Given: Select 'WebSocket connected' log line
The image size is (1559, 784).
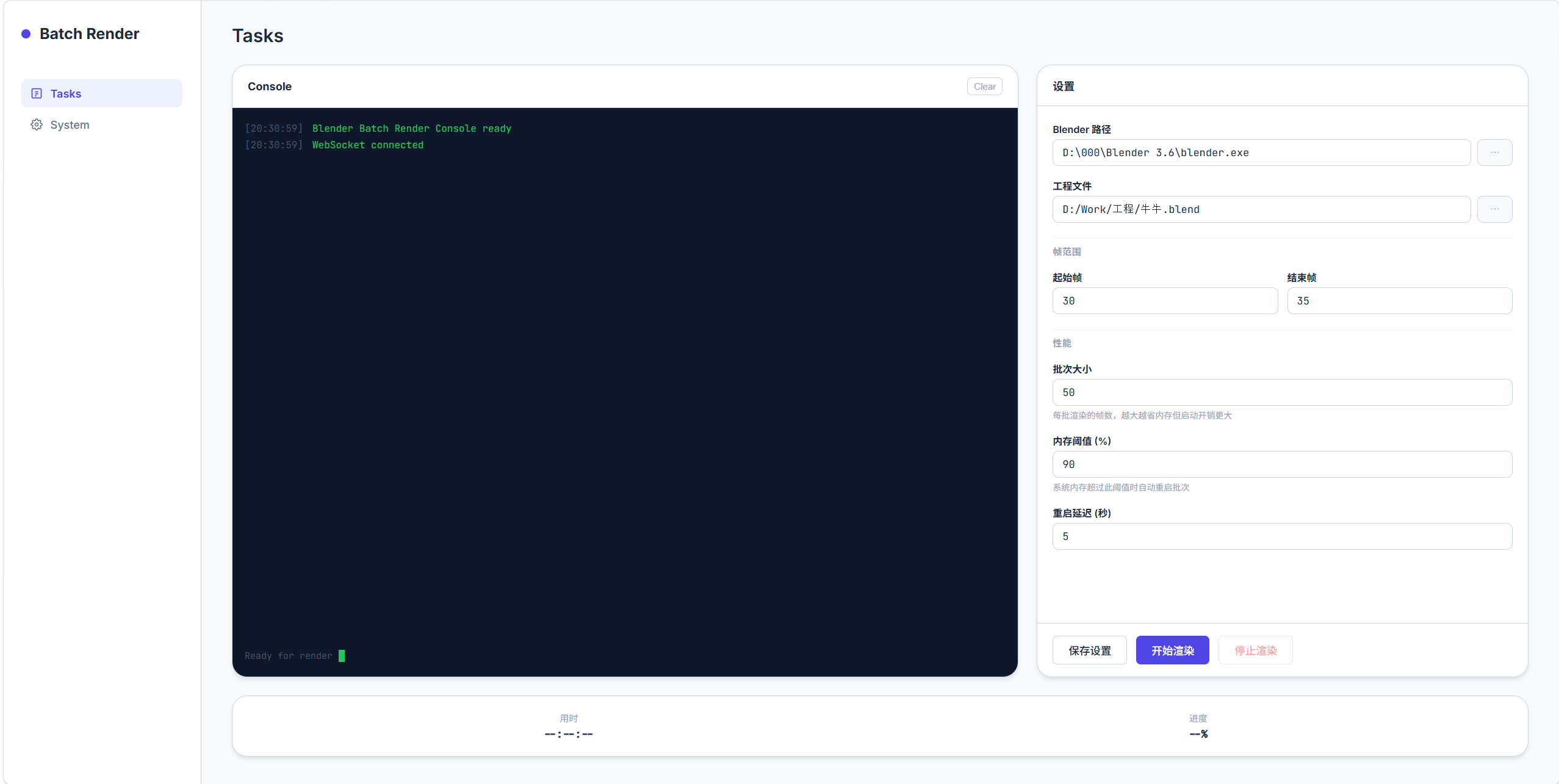Looking at the screenshot, I should pyautogui.click(x=368, y=145).
